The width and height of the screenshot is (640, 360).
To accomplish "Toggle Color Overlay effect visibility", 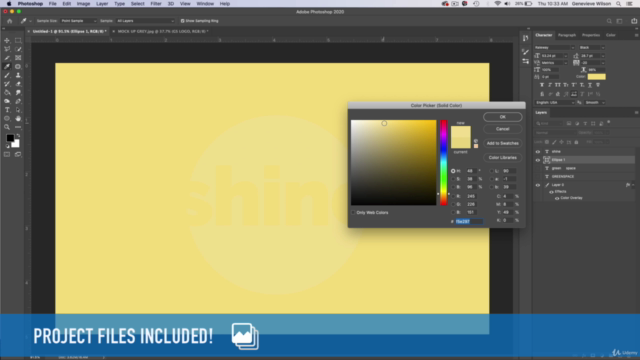I will pos(557,198).
